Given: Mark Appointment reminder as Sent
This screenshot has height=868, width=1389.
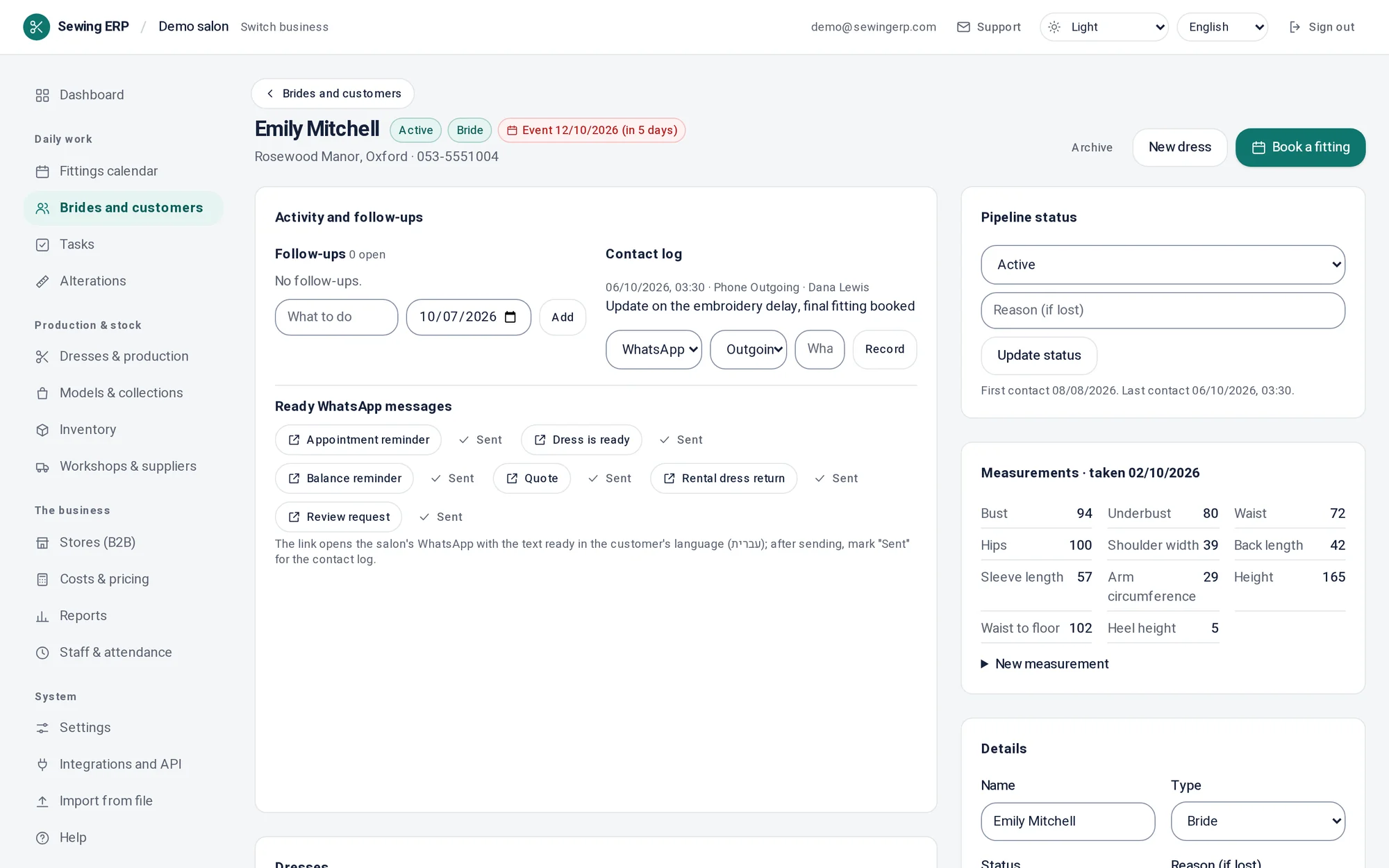Looking at the screenshot, I should click(x=481, y=440).
